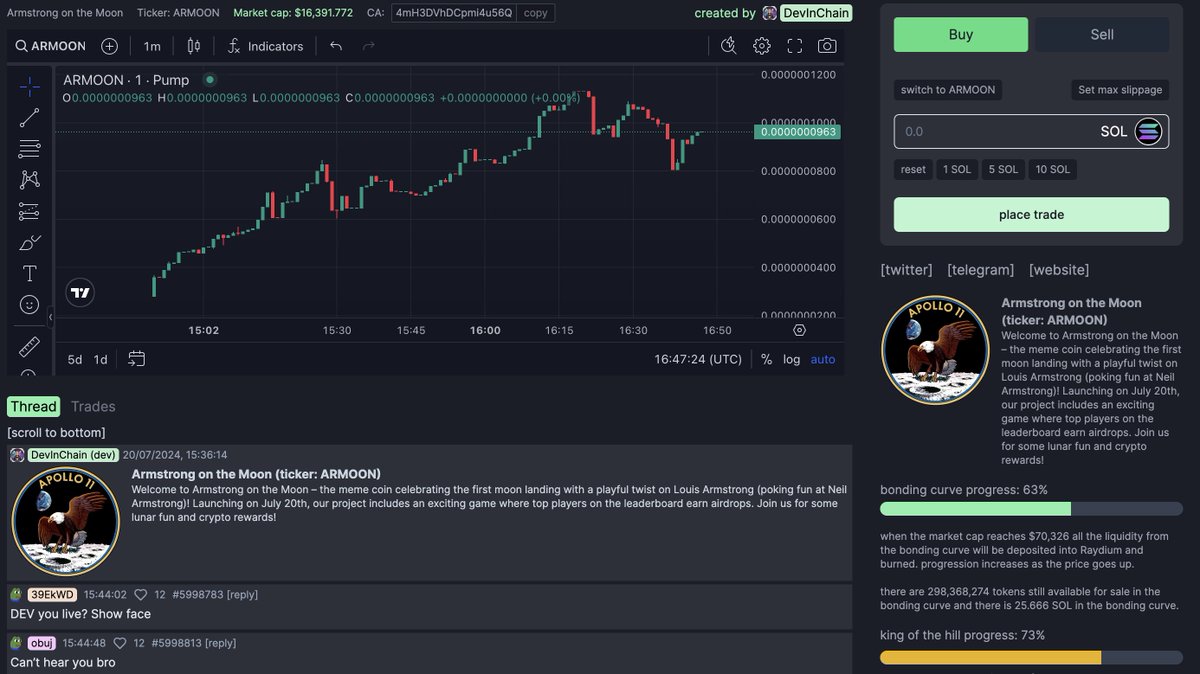Open the Thread tab
Viewport: 1200px width, 674px height.
(x=34, y=406)
